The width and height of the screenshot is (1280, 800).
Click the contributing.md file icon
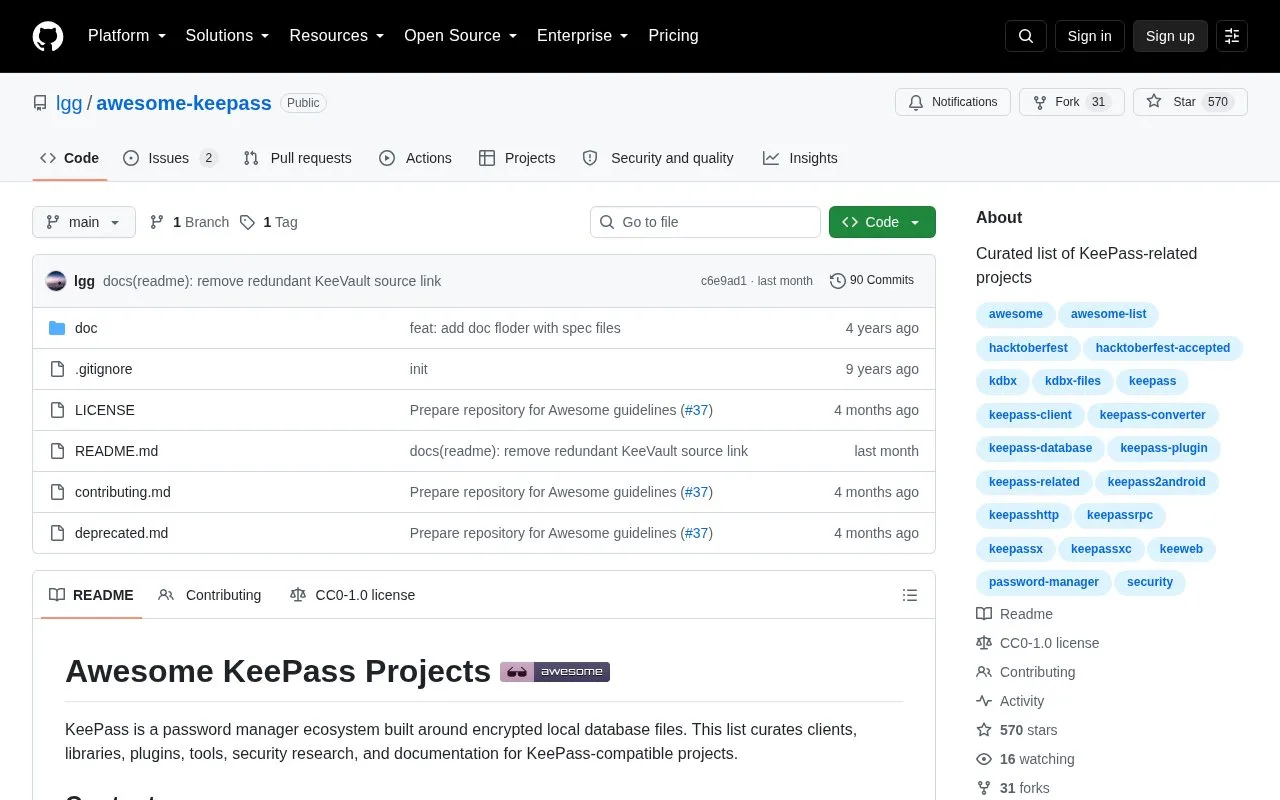click(x=57, y=492)
